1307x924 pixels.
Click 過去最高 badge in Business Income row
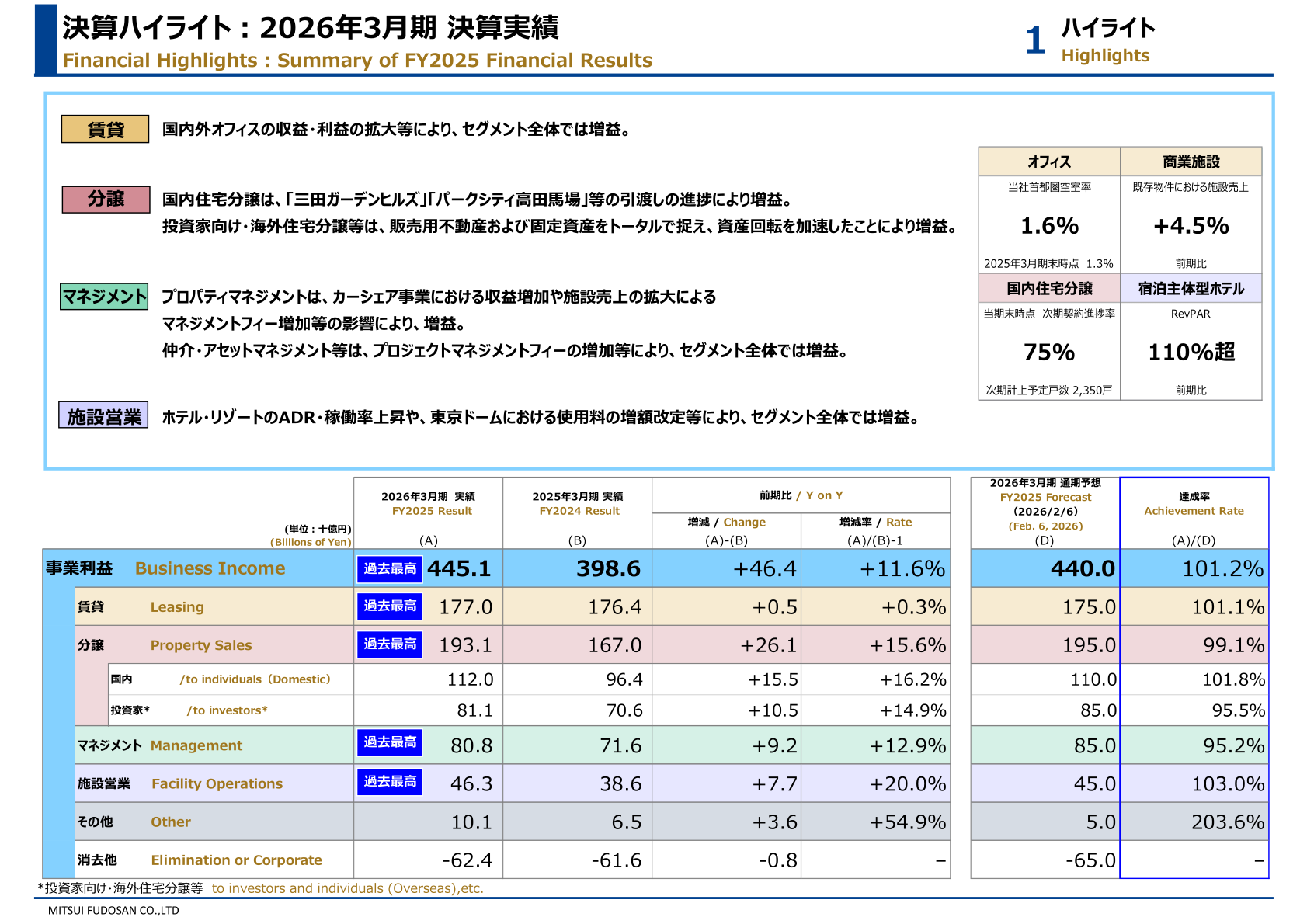coord(390,568)
